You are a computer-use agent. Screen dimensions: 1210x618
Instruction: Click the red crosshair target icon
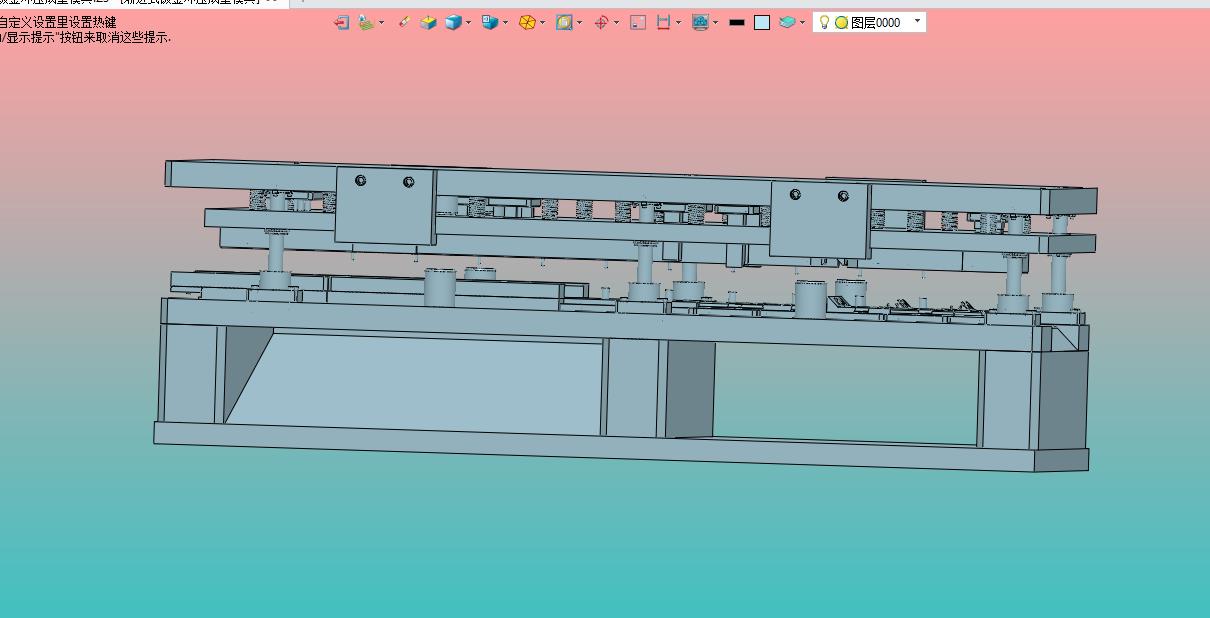[601, 22]
